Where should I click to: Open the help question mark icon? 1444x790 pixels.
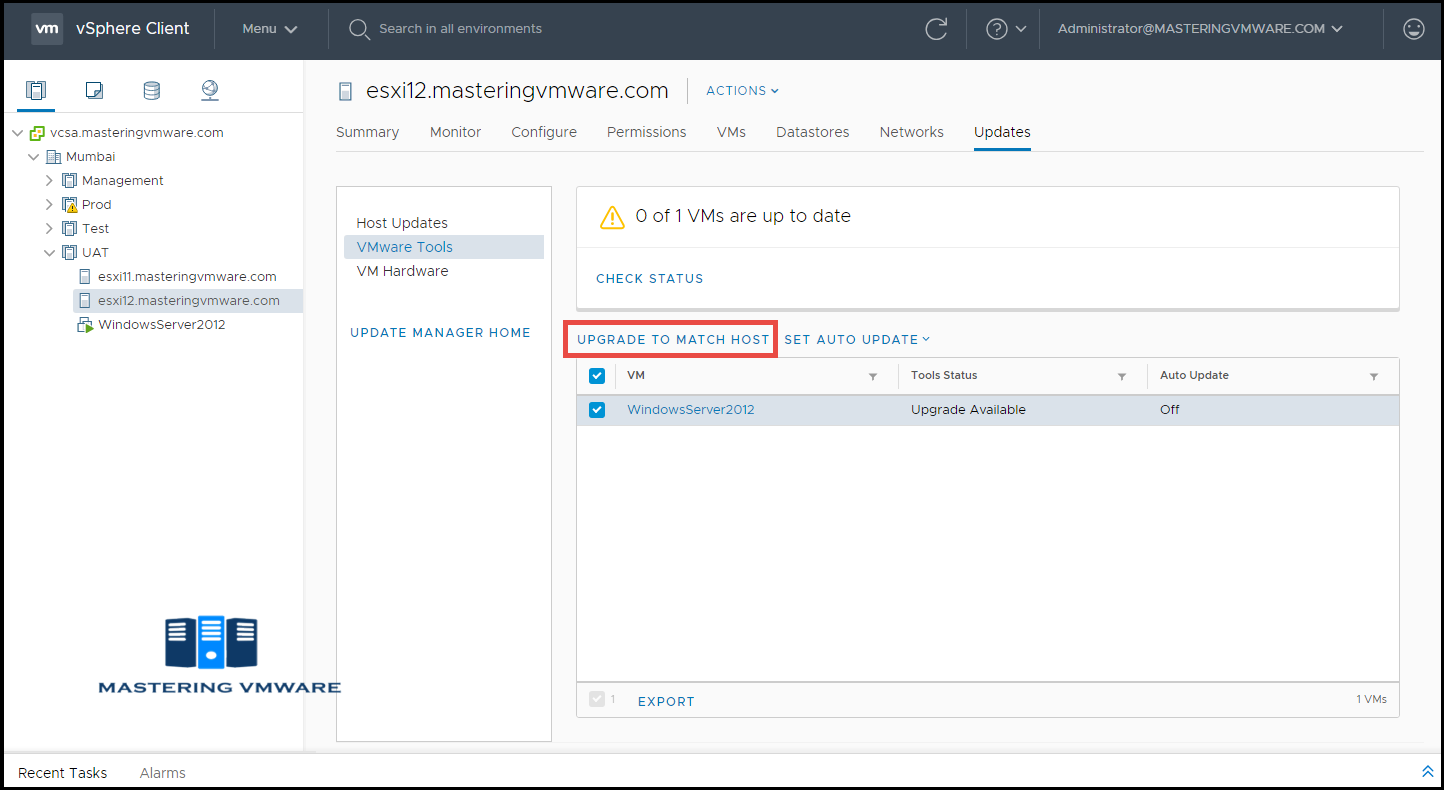(x=996, y=29)
